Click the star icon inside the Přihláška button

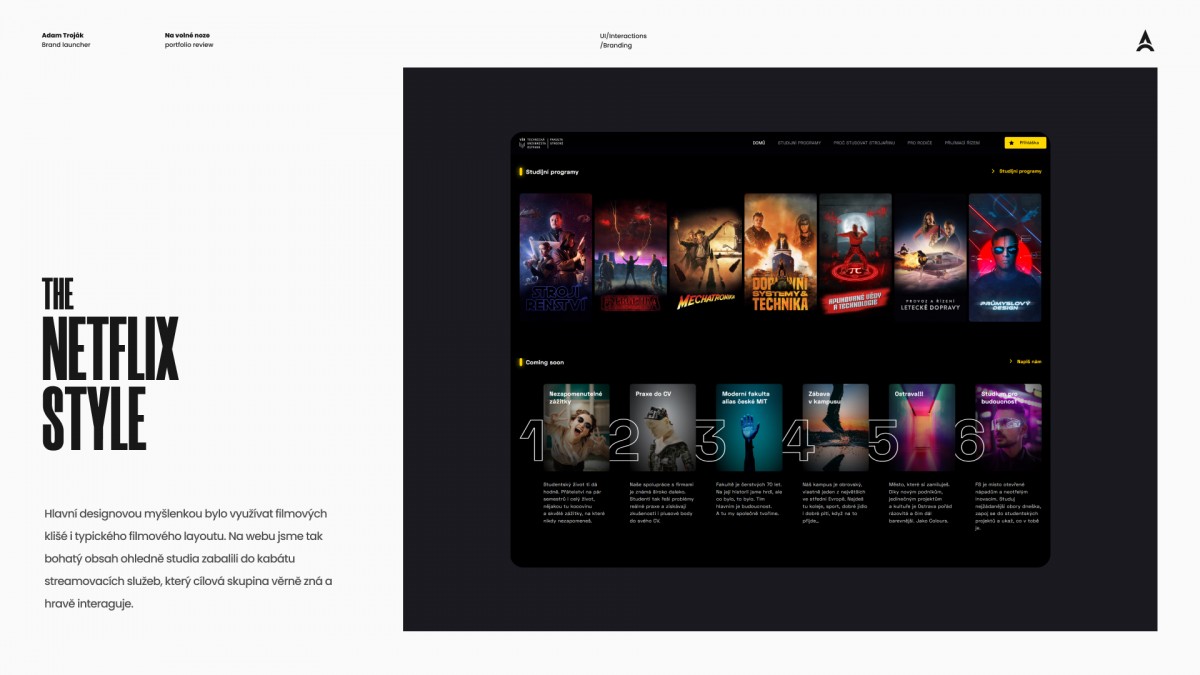pyautogui.click(x=1011, y=143)
